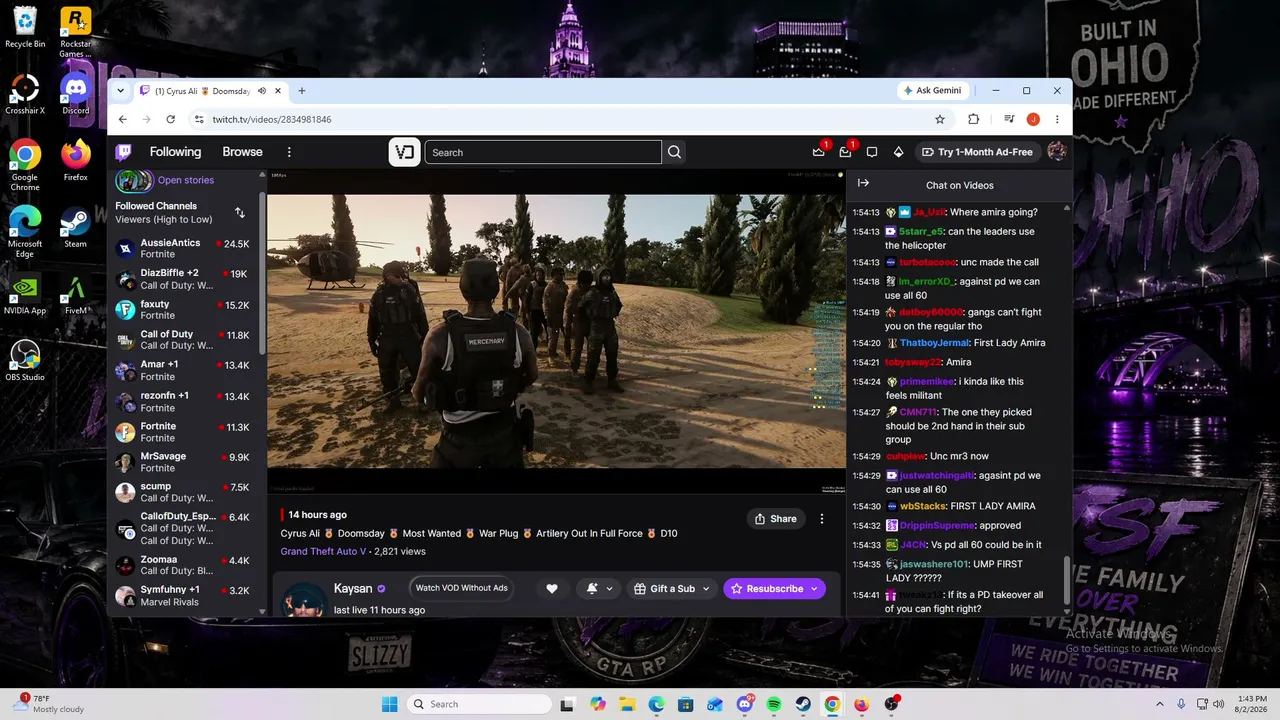
Task: Click Try 1-Month Ad-Free button
Action: click(976, 152)
